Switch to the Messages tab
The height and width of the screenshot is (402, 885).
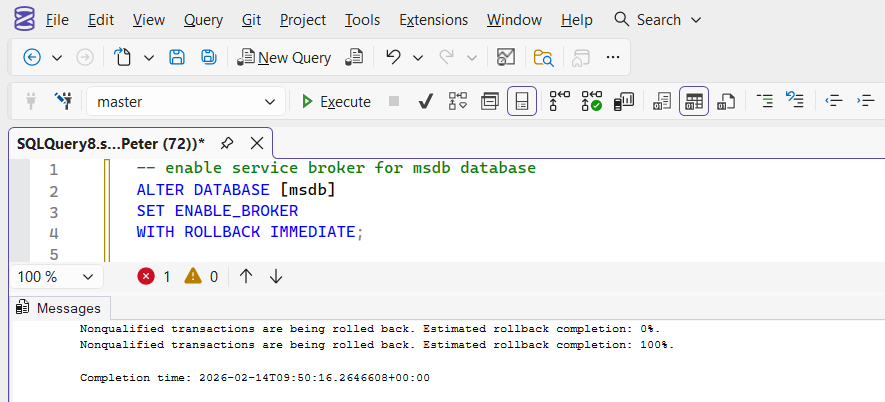click(x=59, y=308)
